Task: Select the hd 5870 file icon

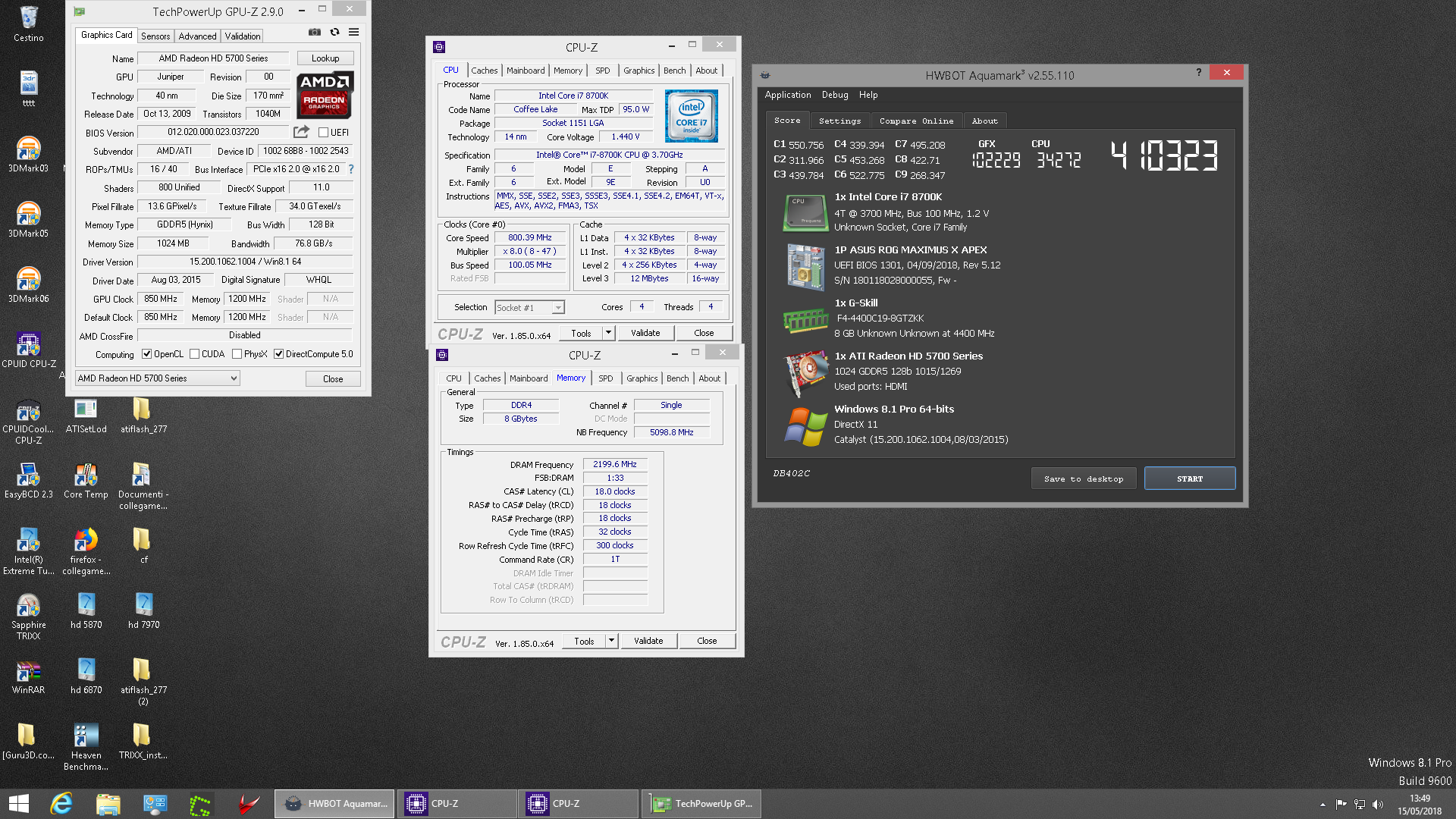Action: tap(86, 610)
